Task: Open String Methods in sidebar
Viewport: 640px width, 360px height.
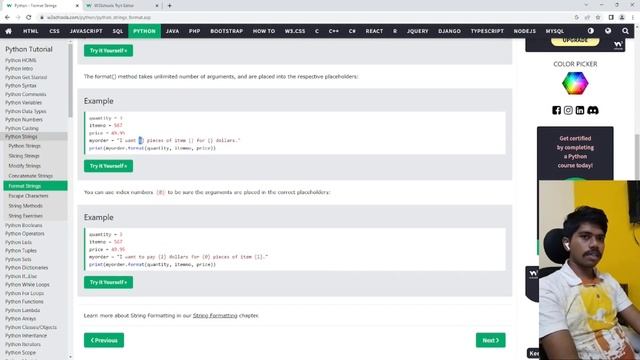Action: point(25,206)
